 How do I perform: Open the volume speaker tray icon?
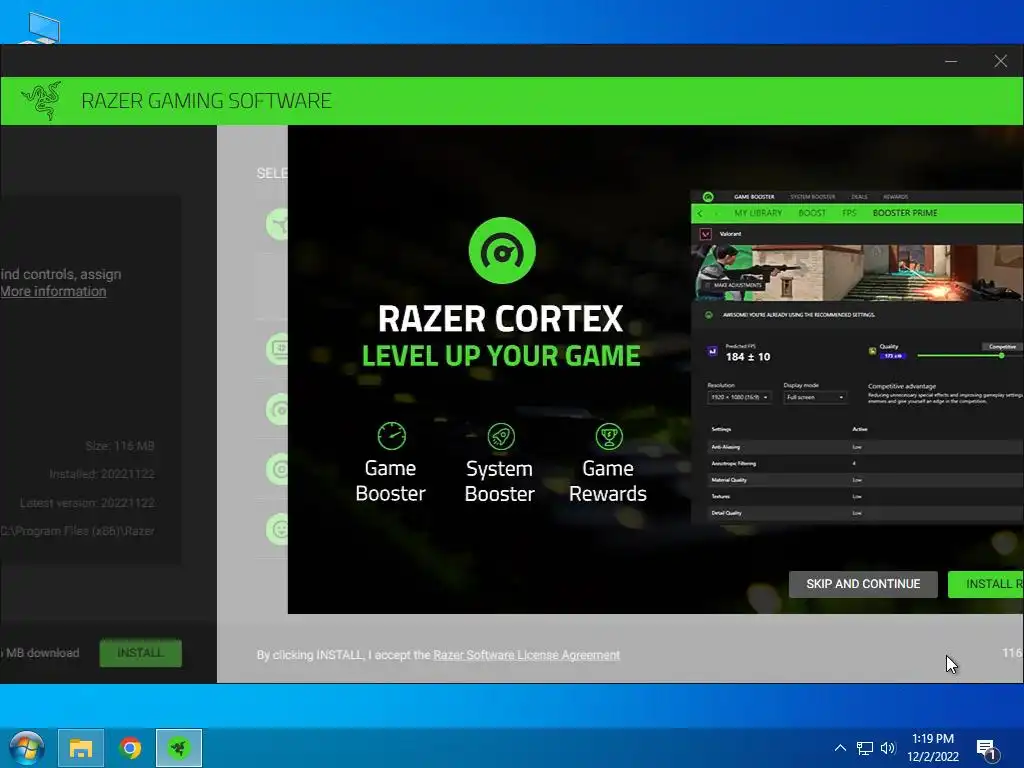pyautogui.click(x=888, y=748)
